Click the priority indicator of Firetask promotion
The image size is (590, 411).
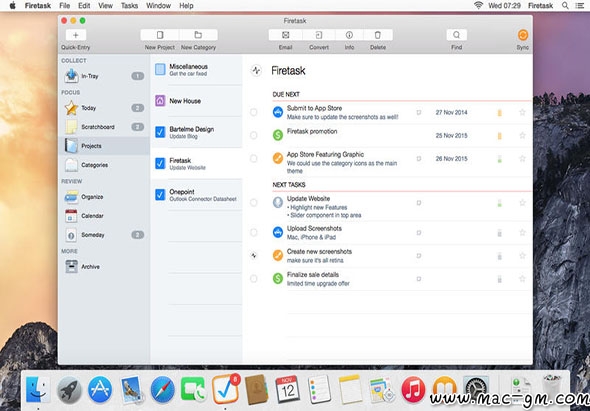pyautogui.click(x=500, y=135)
